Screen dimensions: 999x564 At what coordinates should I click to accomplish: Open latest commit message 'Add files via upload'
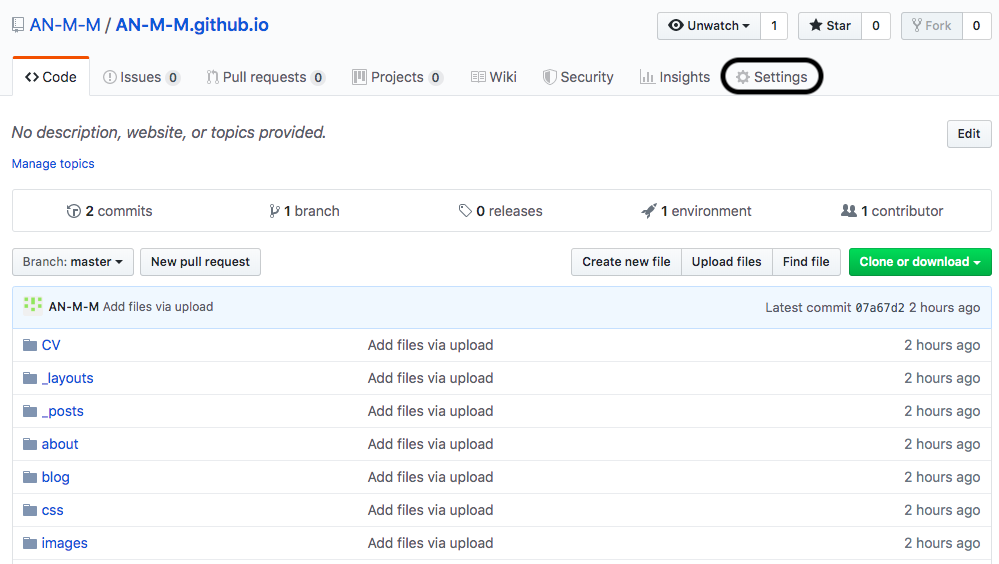(x=158, y=307)
